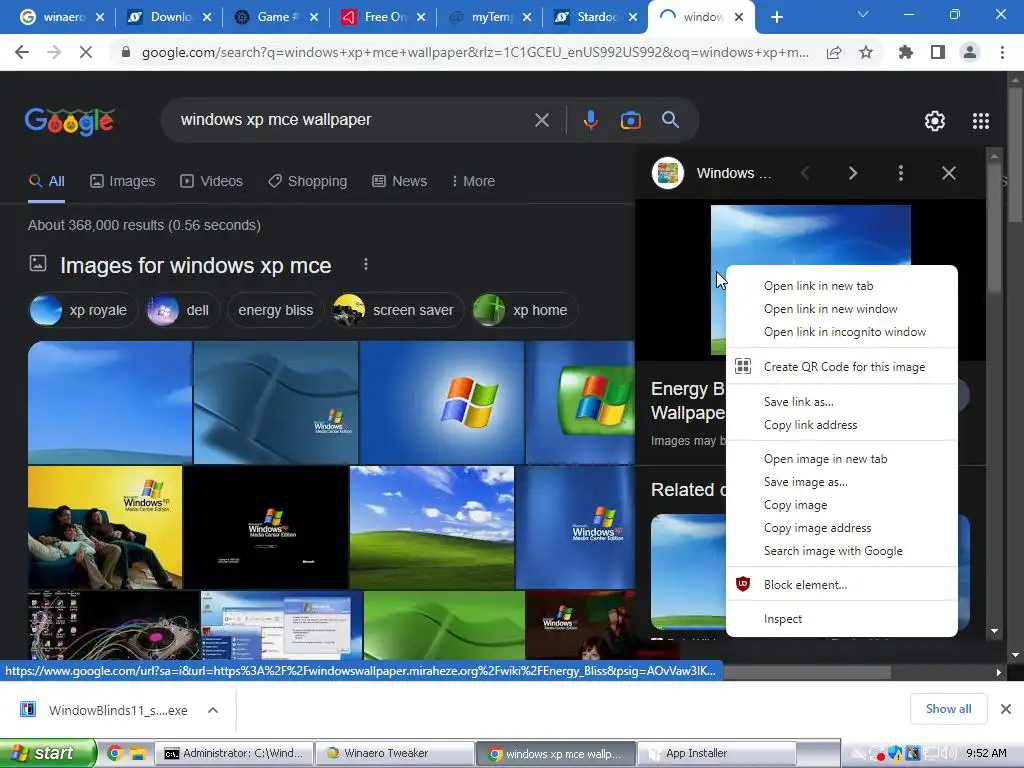The height and width of the screenshot is (768, 1024).
Task: Click the screen saver suggestion chip
Action: point(398,310)
